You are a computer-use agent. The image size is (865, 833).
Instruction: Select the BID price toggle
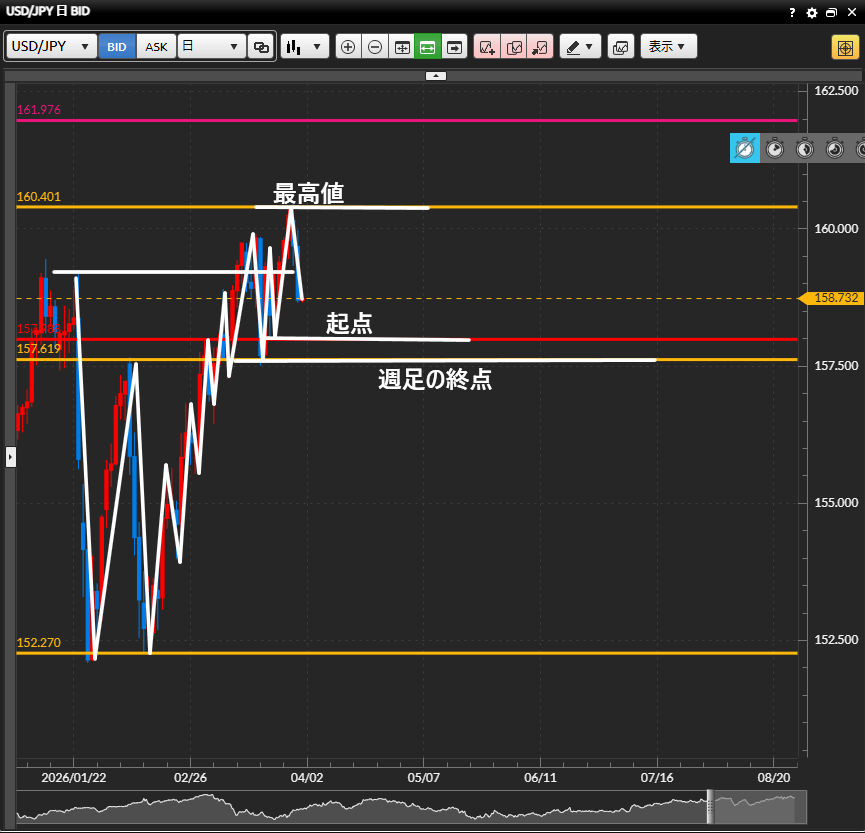tap(117, 47)
